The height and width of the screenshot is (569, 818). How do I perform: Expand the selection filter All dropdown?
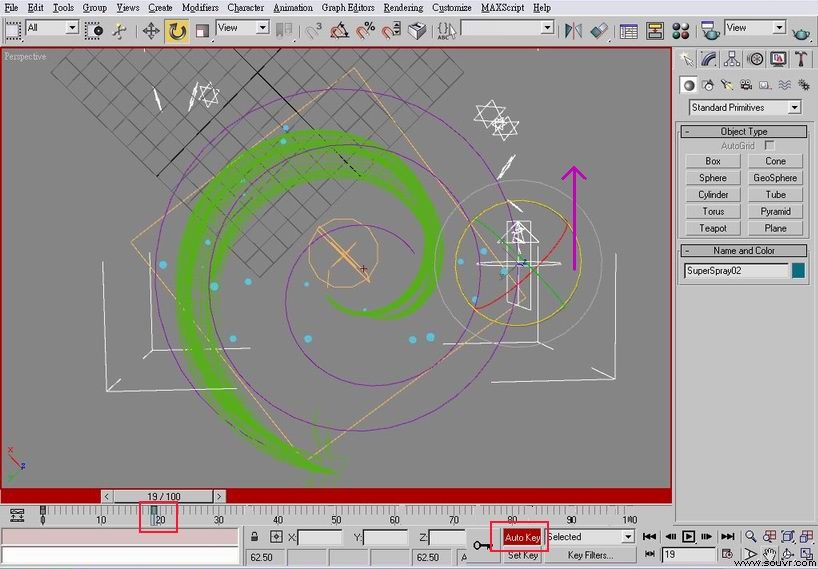[52, 28]
